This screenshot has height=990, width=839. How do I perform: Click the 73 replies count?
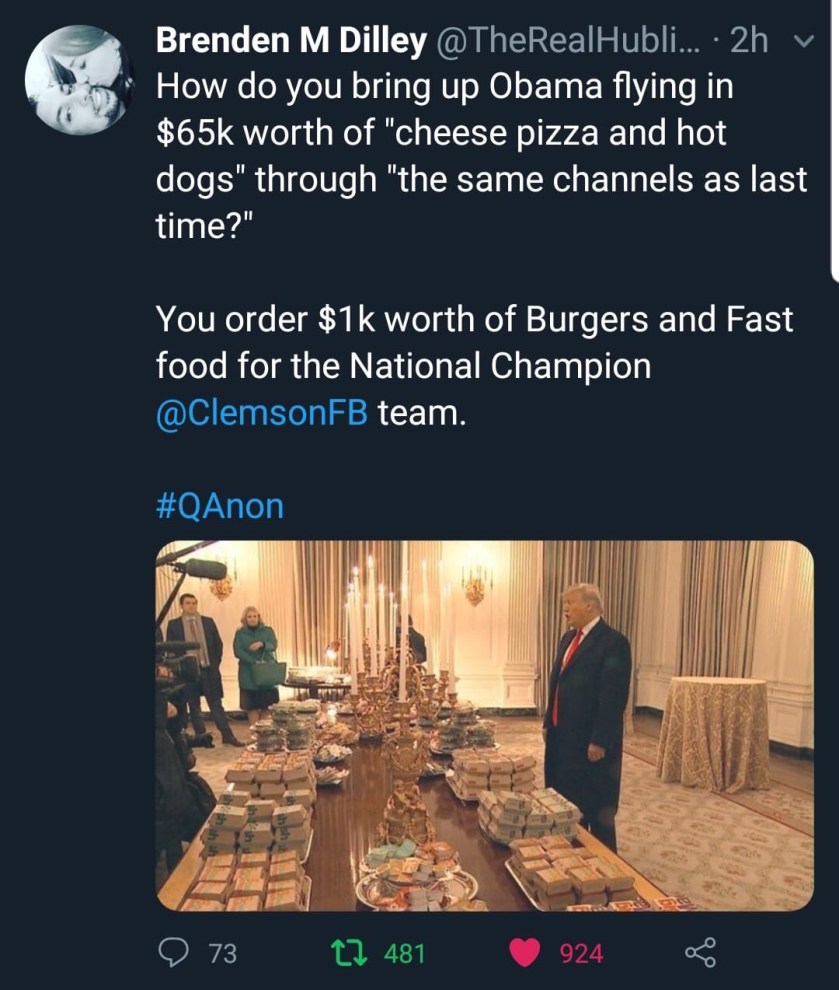[x=222, y=953]
